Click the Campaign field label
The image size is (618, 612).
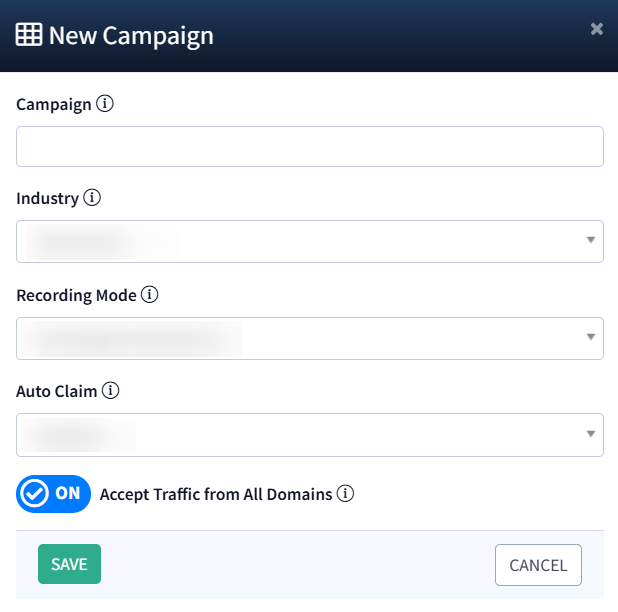54,104
